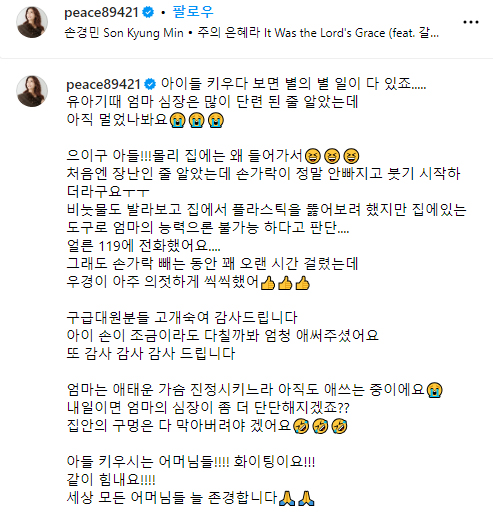
Task: Click the middle thumbs-up emoji after 씩씩했어
Action: 285,283
